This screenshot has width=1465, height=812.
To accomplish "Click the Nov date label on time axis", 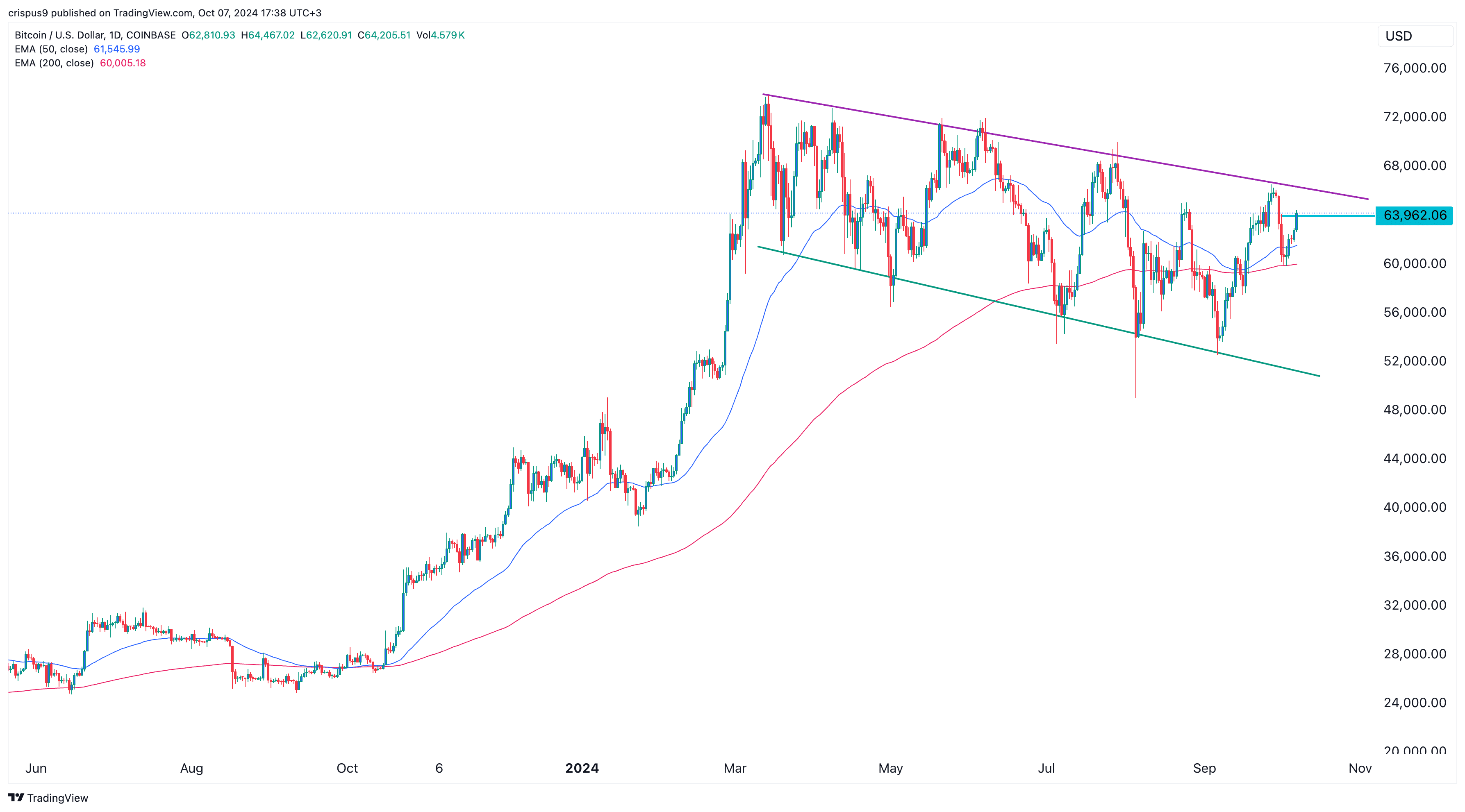I will (x=1360, y=768).
